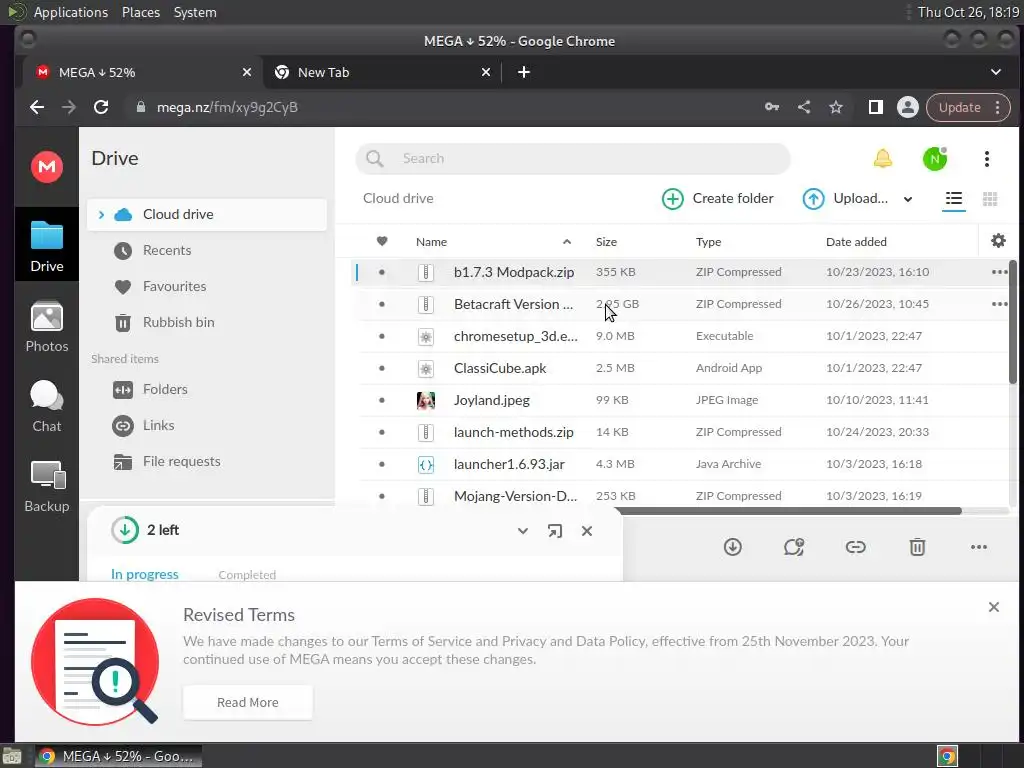Toggle favourite heart column header

point(382,241)
